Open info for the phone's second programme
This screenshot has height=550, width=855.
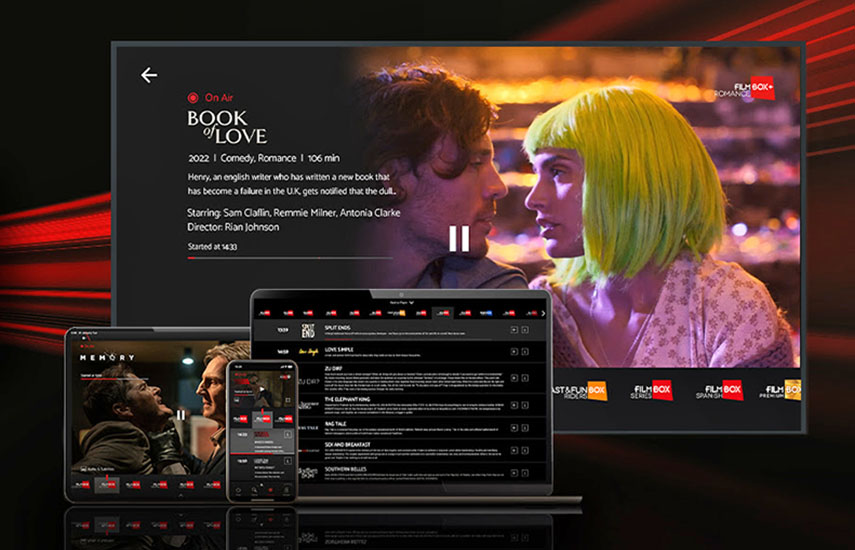287,461
